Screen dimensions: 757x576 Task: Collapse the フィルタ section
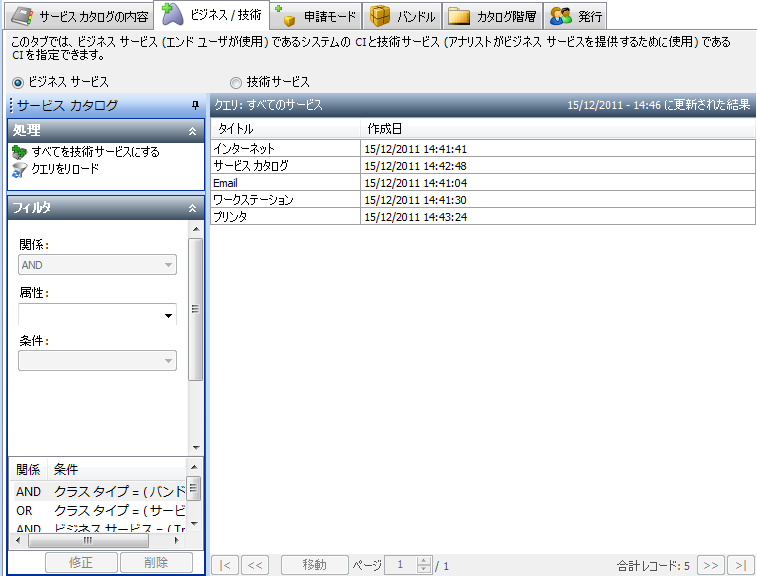(x=192, y=208)
